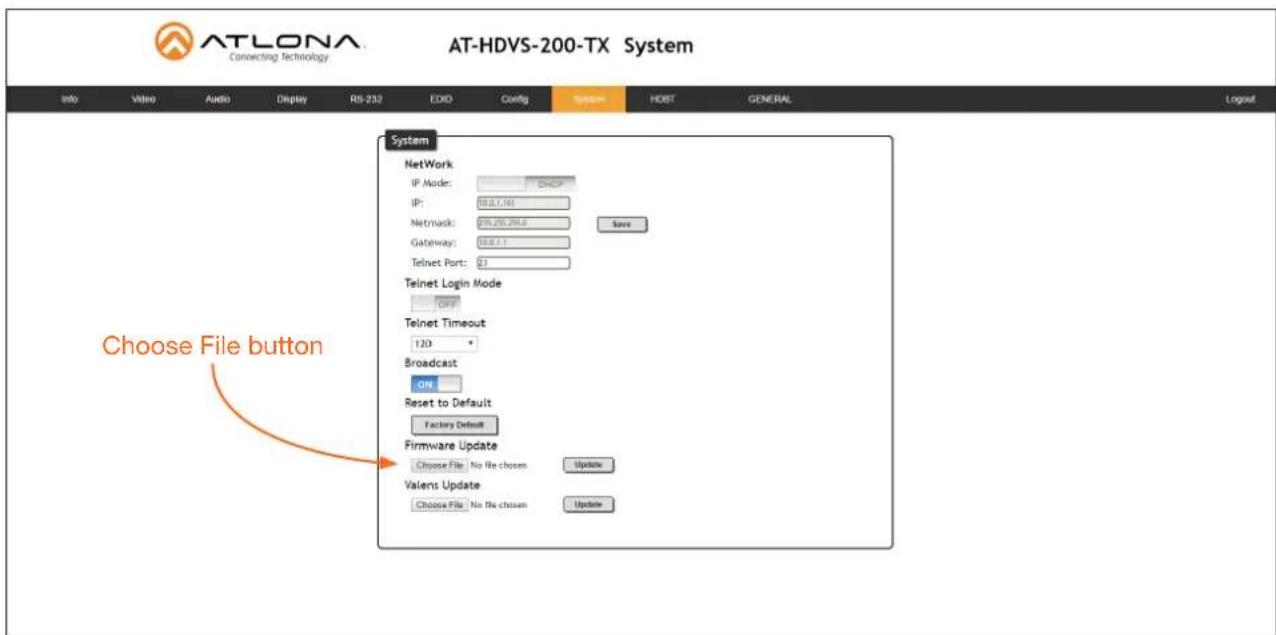Open the RS-232 tab
This screenshot has width=1276, height=635.
tap(367, 99)
